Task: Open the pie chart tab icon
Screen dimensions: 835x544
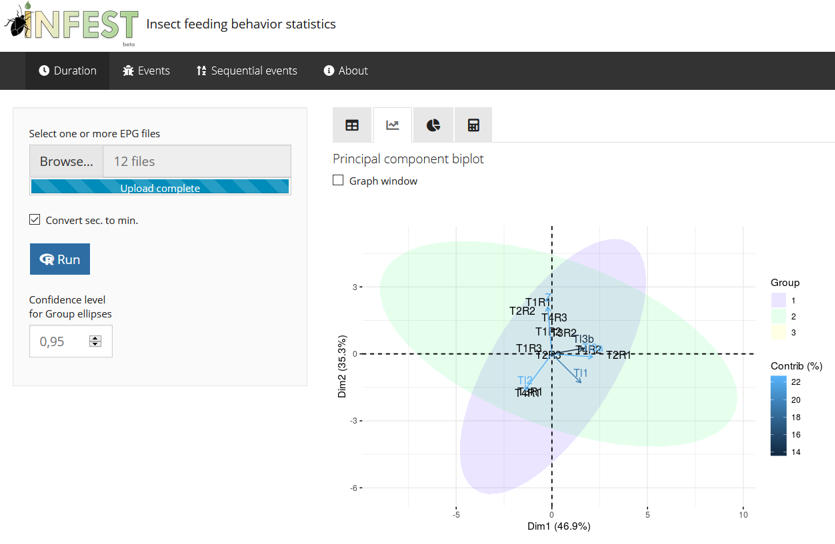Action: click(433, 125)
